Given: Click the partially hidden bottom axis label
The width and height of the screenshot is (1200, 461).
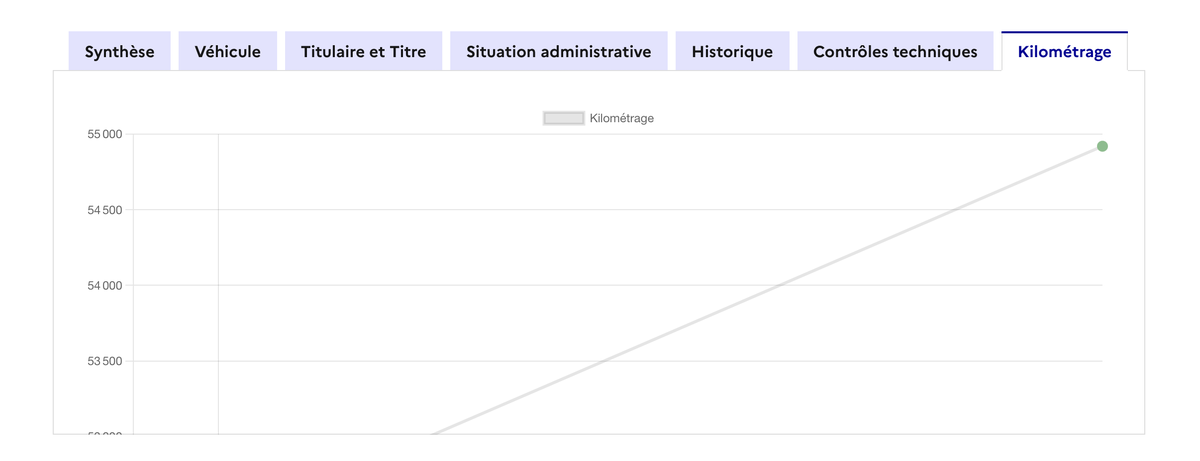Looking at the screenshot, I should pos(104,432).
